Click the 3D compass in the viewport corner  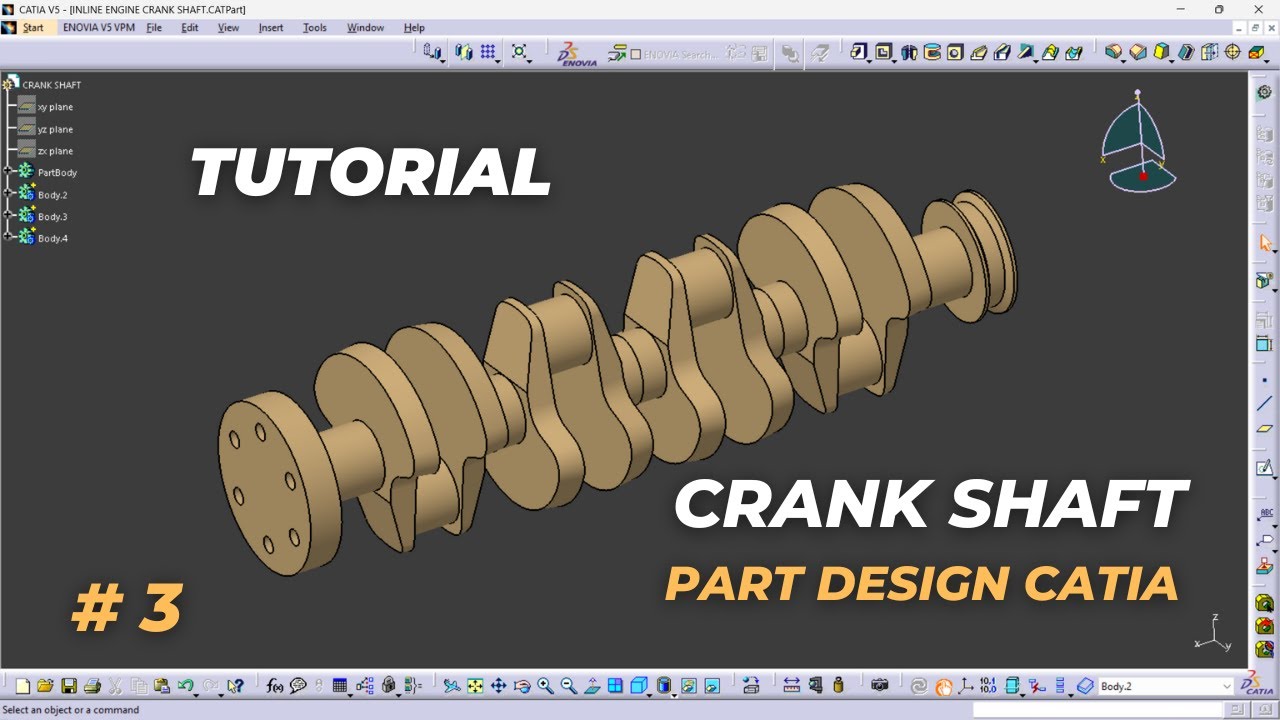tap(1138, 142)
